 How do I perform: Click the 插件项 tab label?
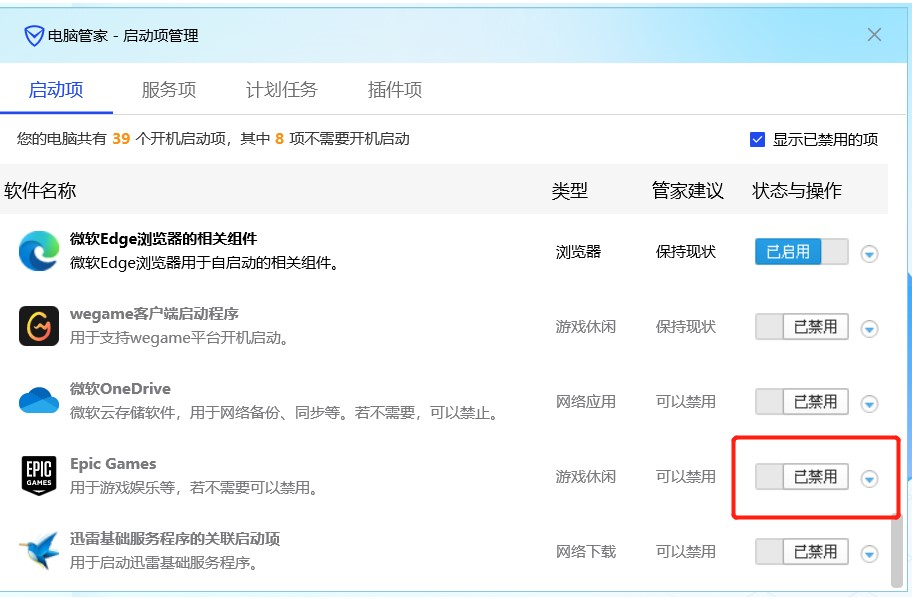tap(395, 89)
